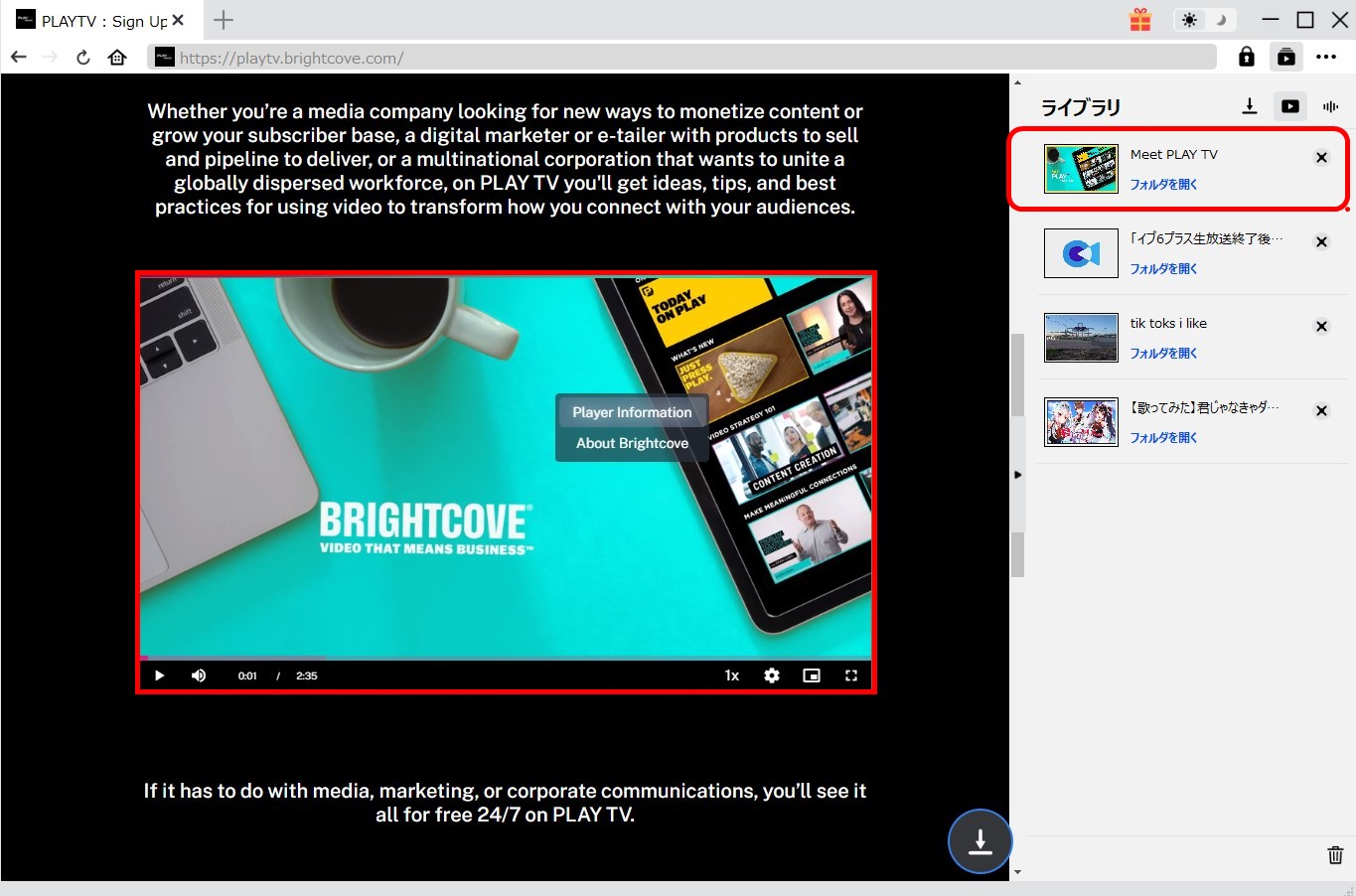Image resolution: width=1356 pixels, height=896 pixels.
Task: Click the address bar URL field
Action: 682,58
